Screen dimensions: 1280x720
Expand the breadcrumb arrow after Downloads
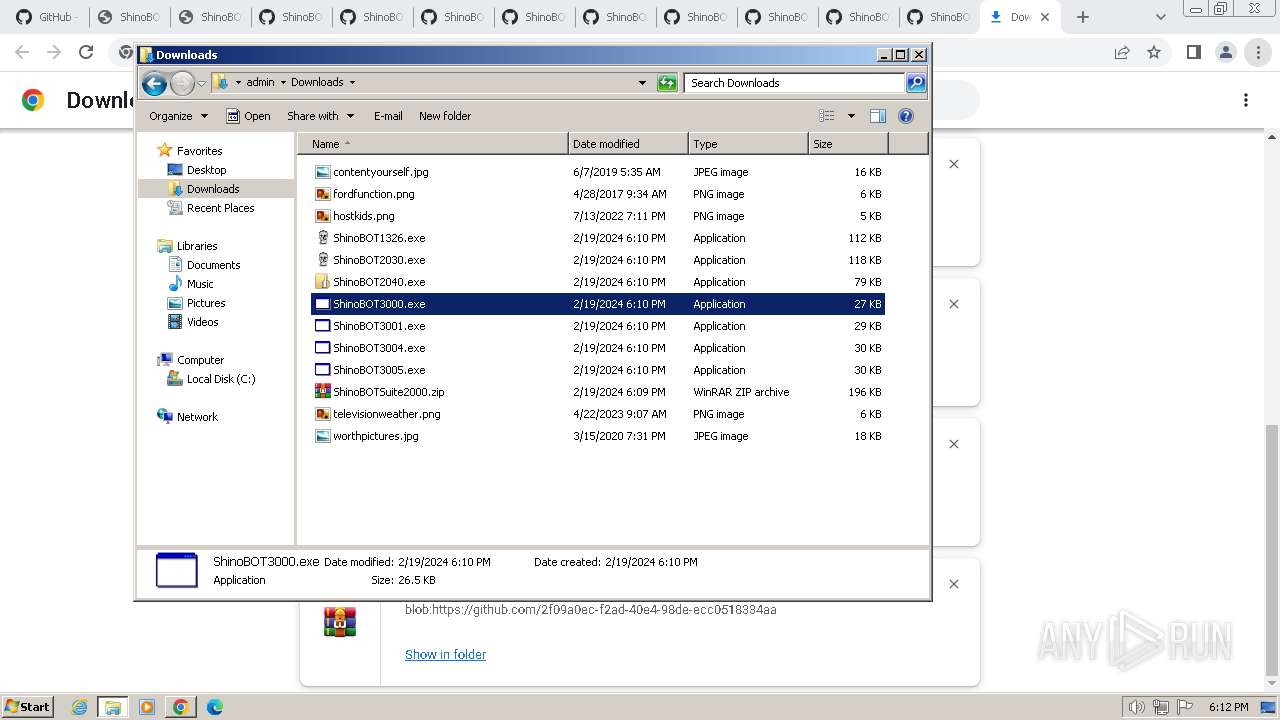point(352,82)
